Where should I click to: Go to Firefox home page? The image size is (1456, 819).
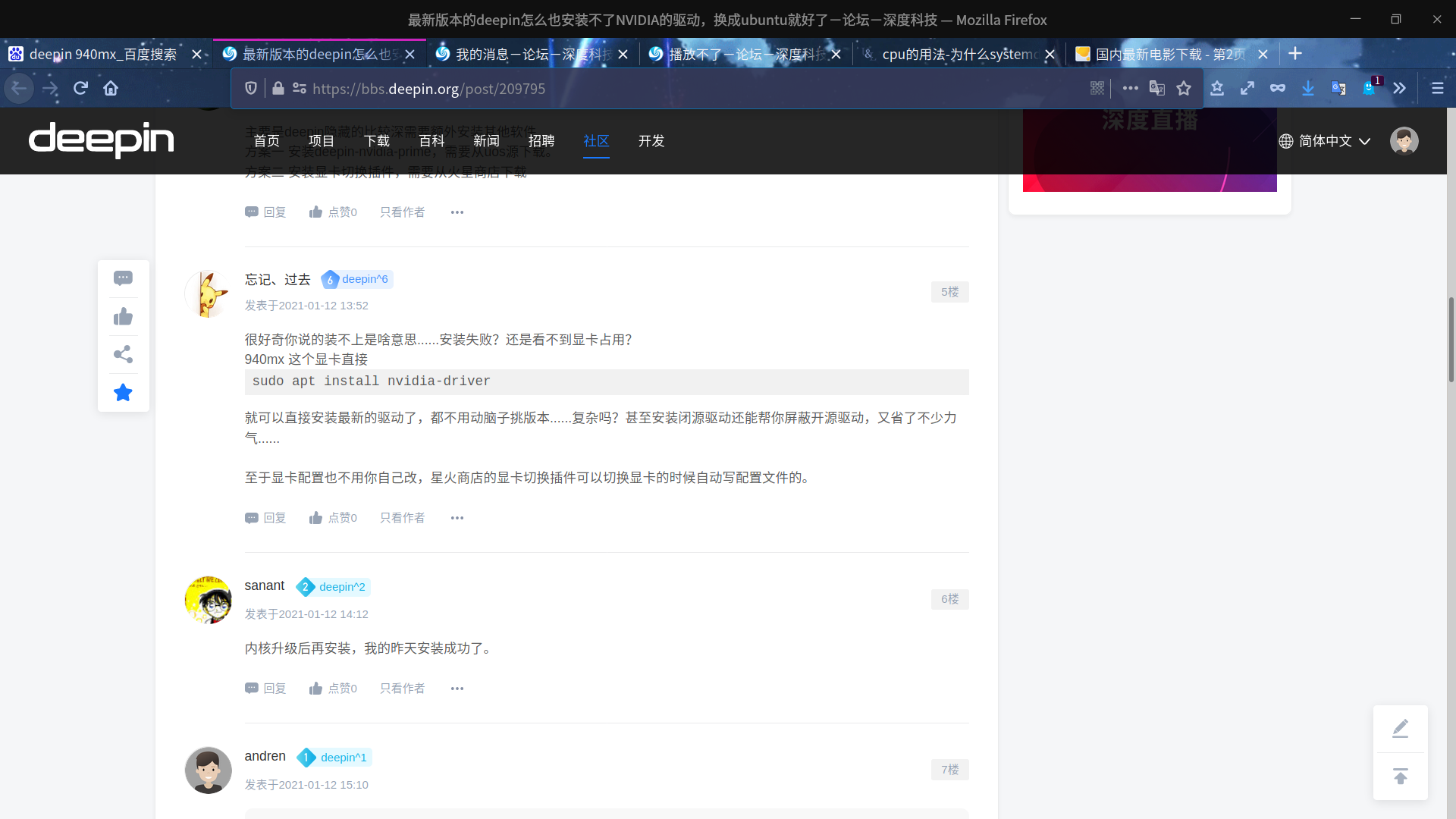tap(111, 89)
